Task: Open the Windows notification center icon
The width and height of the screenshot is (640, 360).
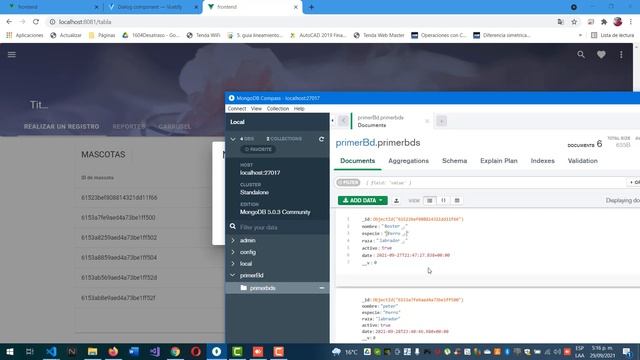Action: coord(627,351)
